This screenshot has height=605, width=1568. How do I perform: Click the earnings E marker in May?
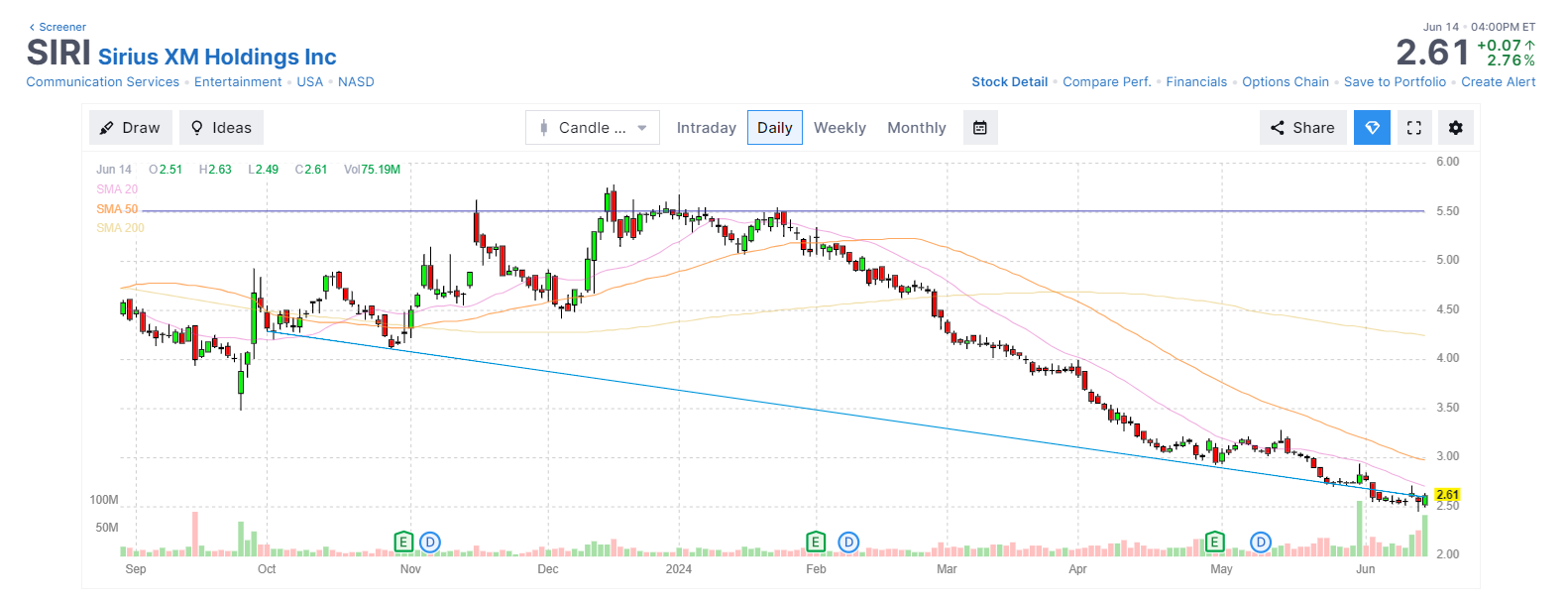click(x=1214, y=542)
